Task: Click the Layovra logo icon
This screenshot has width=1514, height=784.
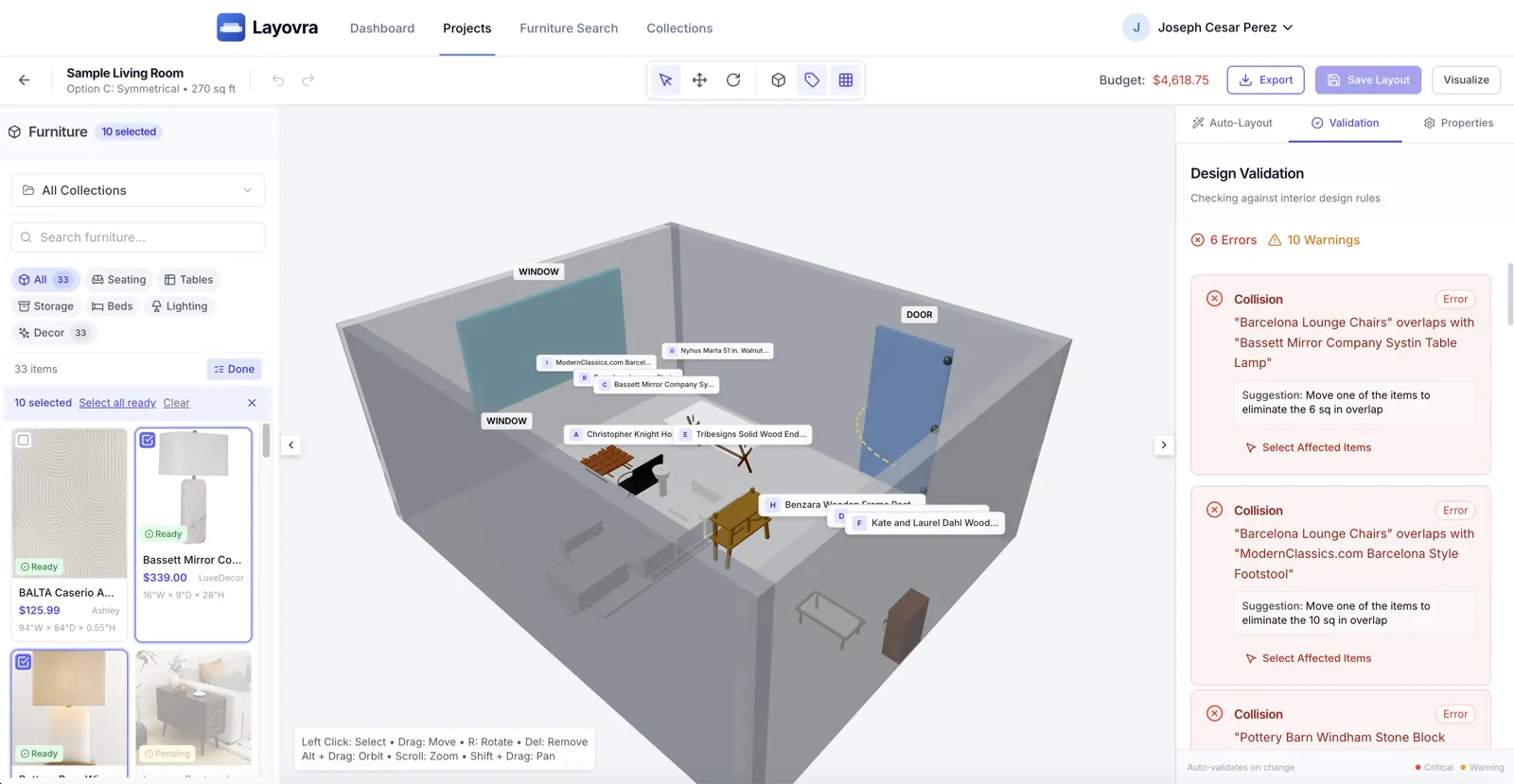Action: click(231, 27)
